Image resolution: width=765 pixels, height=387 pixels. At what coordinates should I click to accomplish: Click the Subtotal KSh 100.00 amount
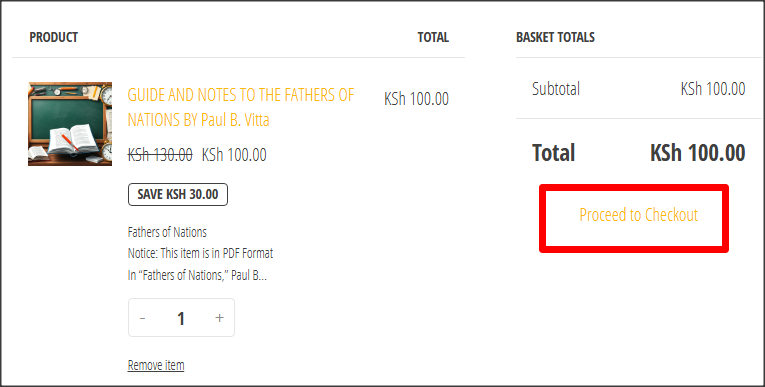713,89
